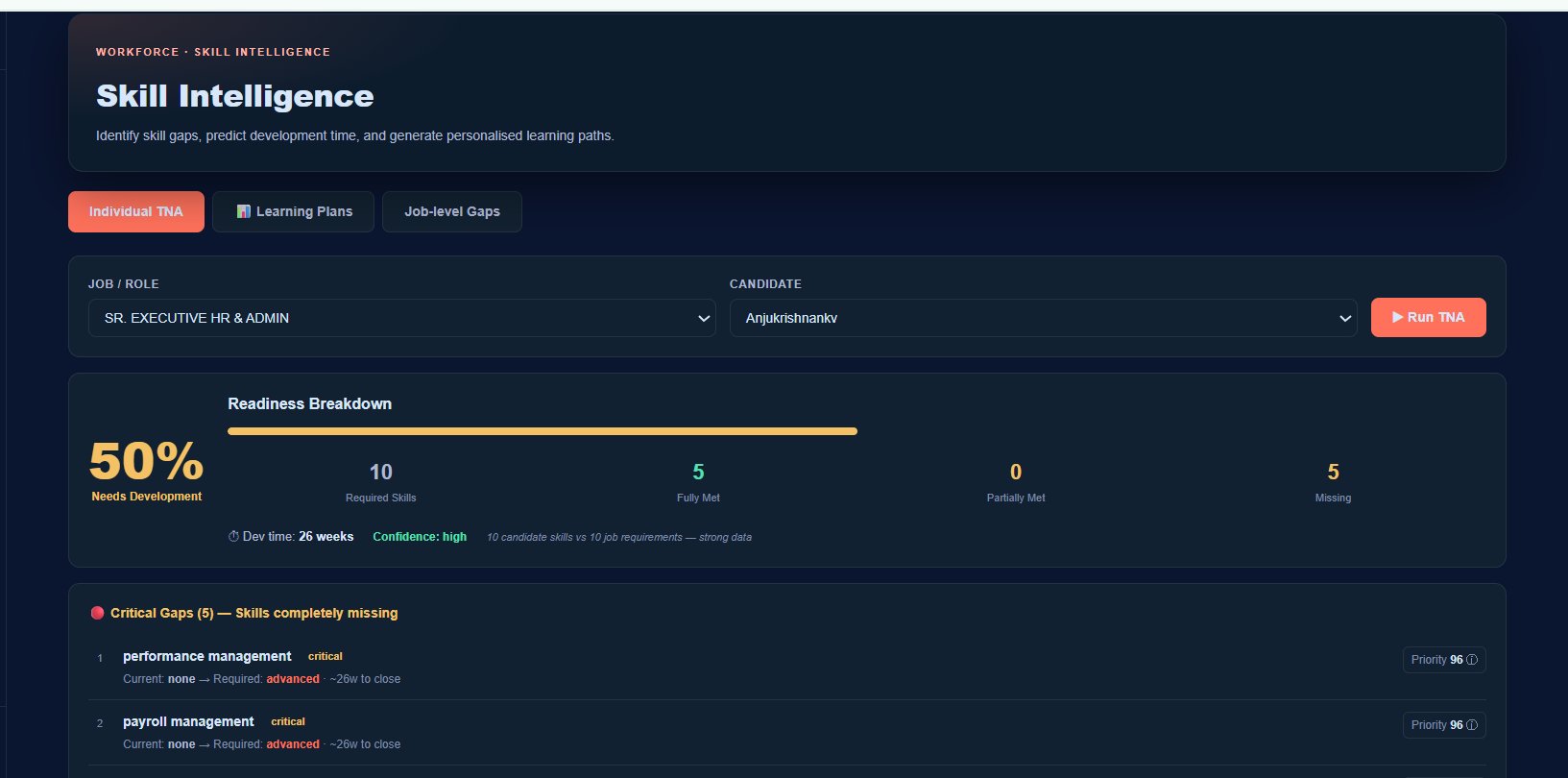This screenshot has height=778, width=1568.
Task: Select the performance management gap row
Action: [787, 667]
